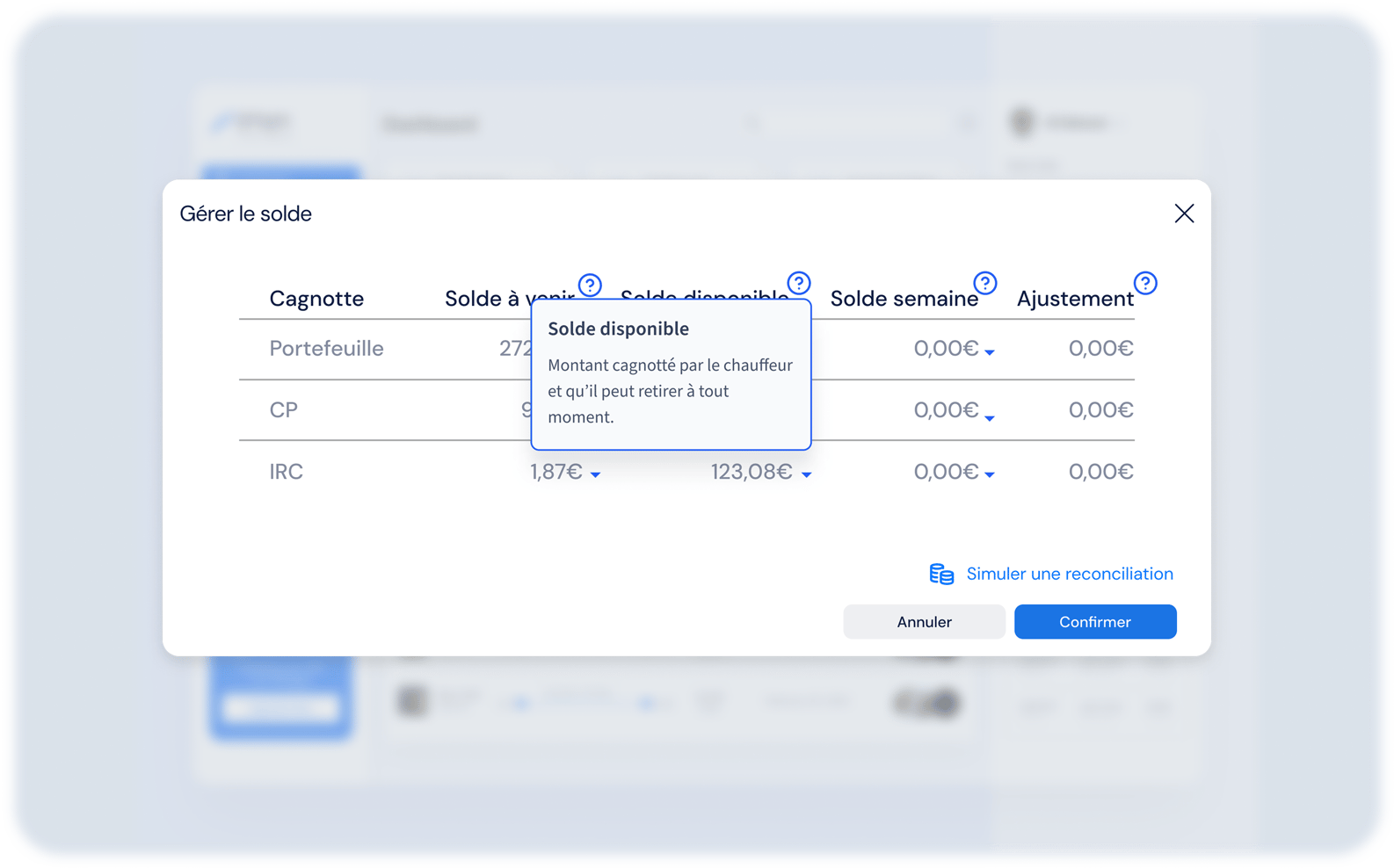The image size is (1394, 868).
Task: Open Simuler une reconciliation link
Action: pyautogui.click(x=1069, y=574)
